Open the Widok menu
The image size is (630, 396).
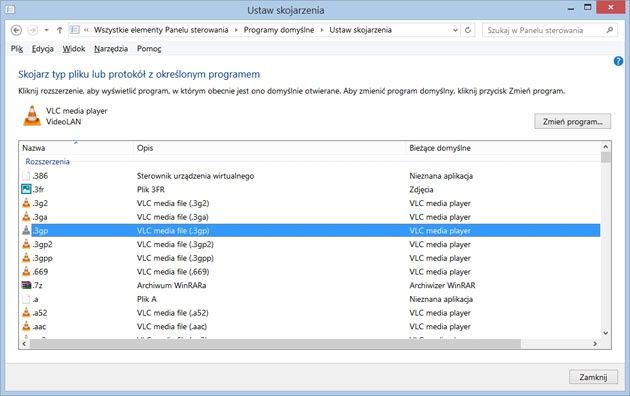pyautogui.click(x=74, y=49)
